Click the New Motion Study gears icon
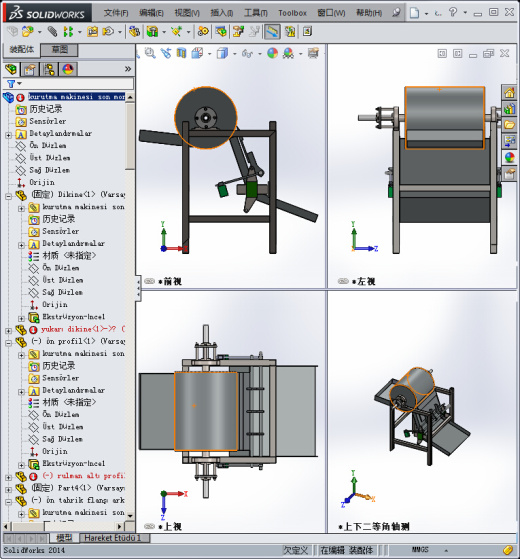520x559 pixels. [x=203, y=32]
